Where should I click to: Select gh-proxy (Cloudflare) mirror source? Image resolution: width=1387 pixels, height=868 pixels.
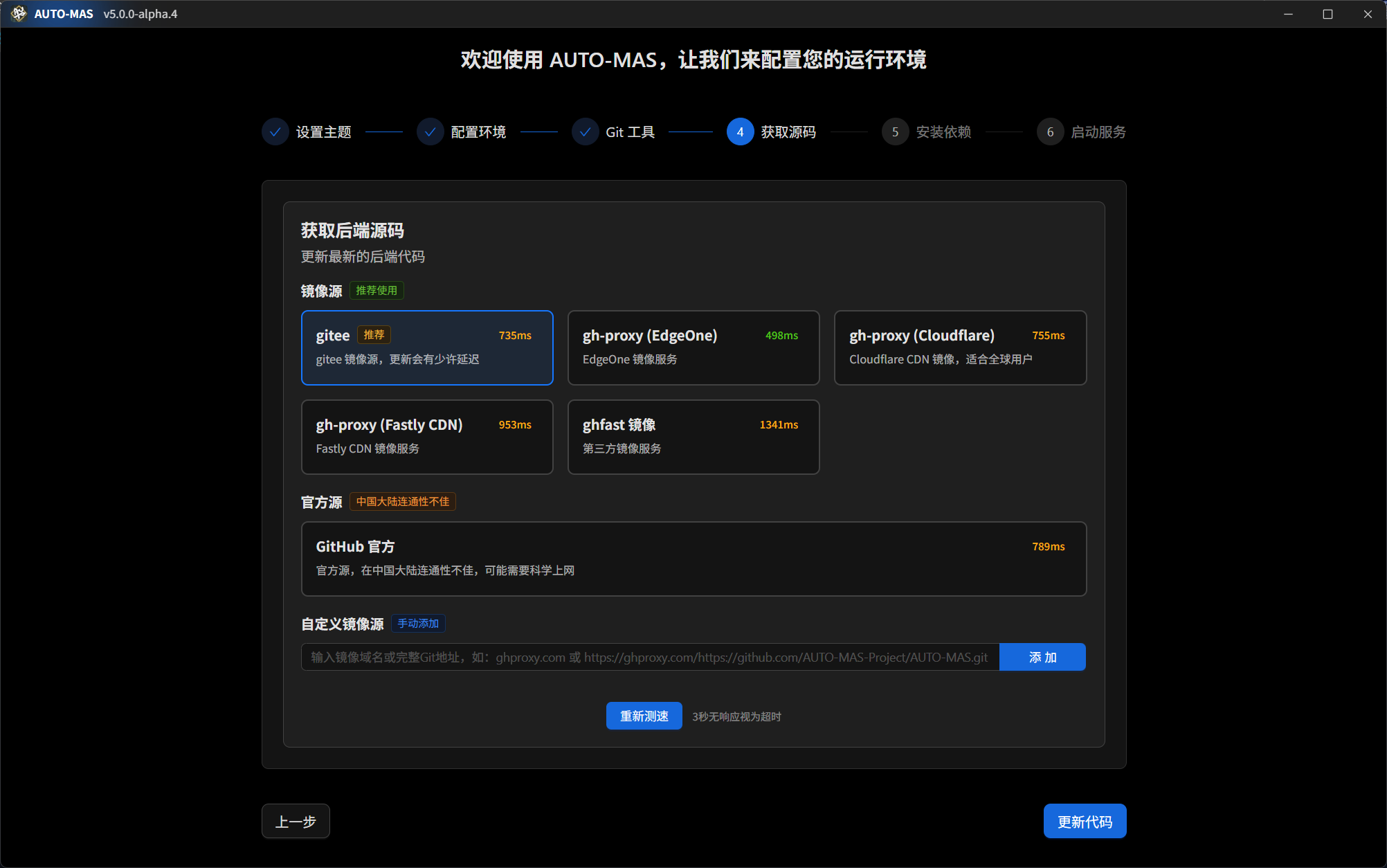coord(960,347)
